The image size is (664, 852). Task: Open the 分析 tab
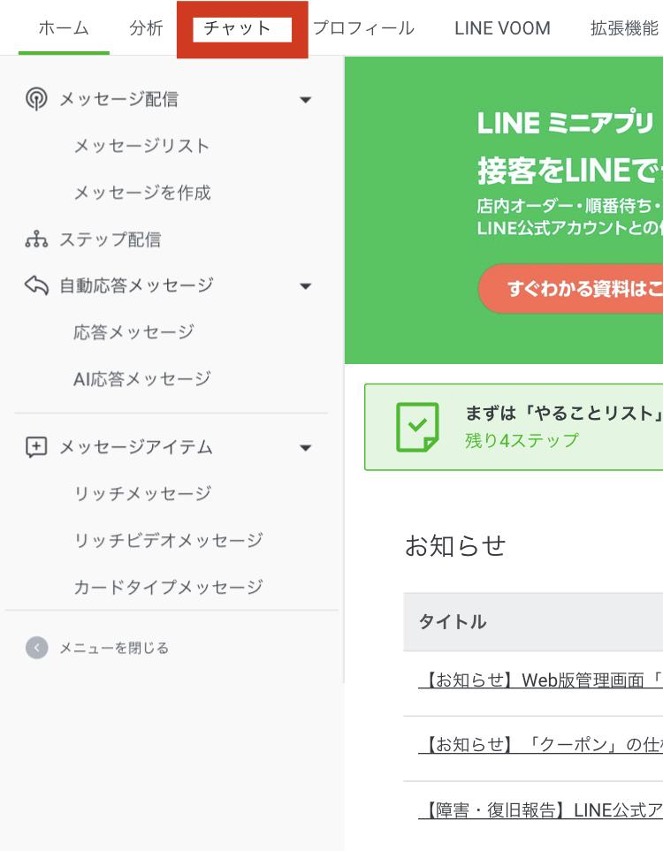point(146,28)
